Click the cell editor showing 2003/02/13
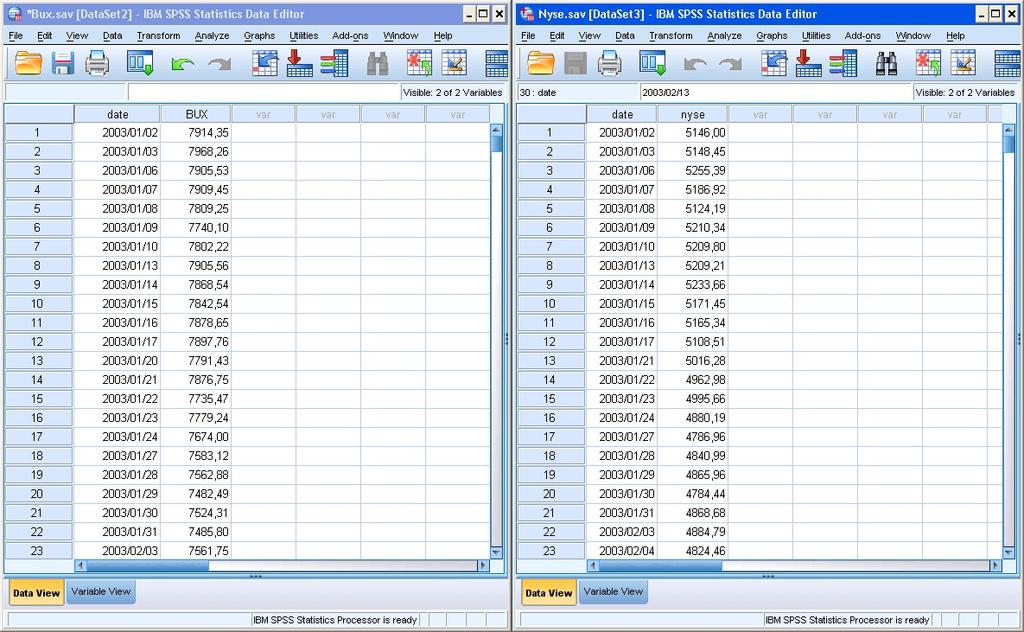 776,93
